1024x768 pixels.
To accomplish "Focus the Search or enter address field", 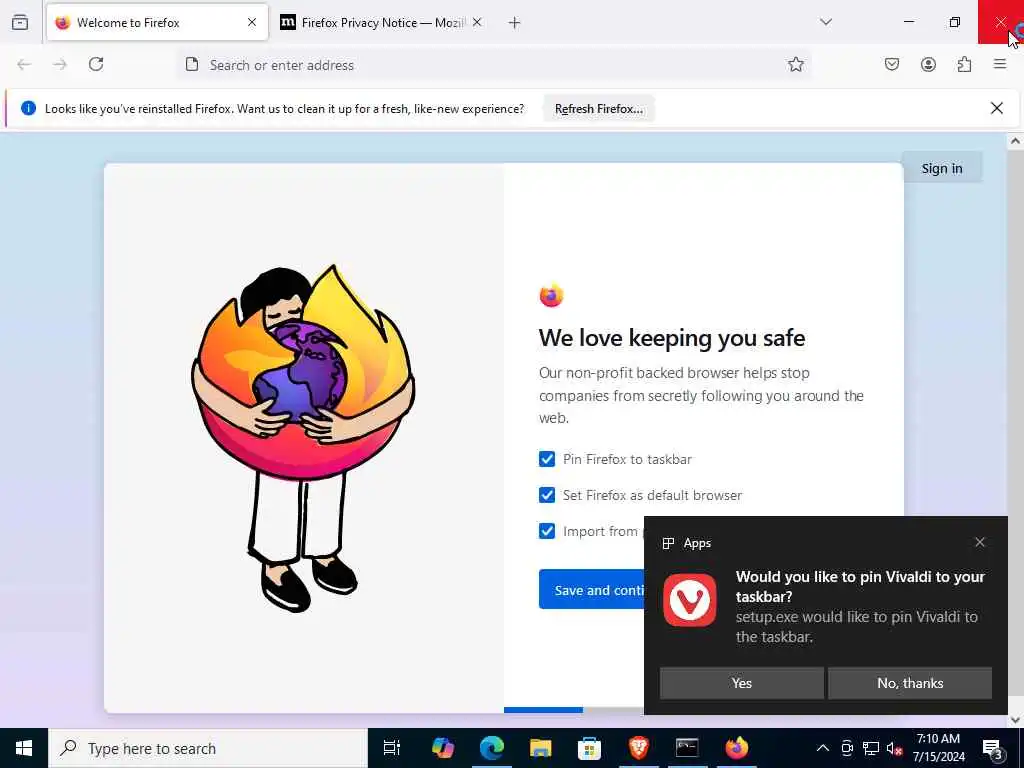I will 493,65.
